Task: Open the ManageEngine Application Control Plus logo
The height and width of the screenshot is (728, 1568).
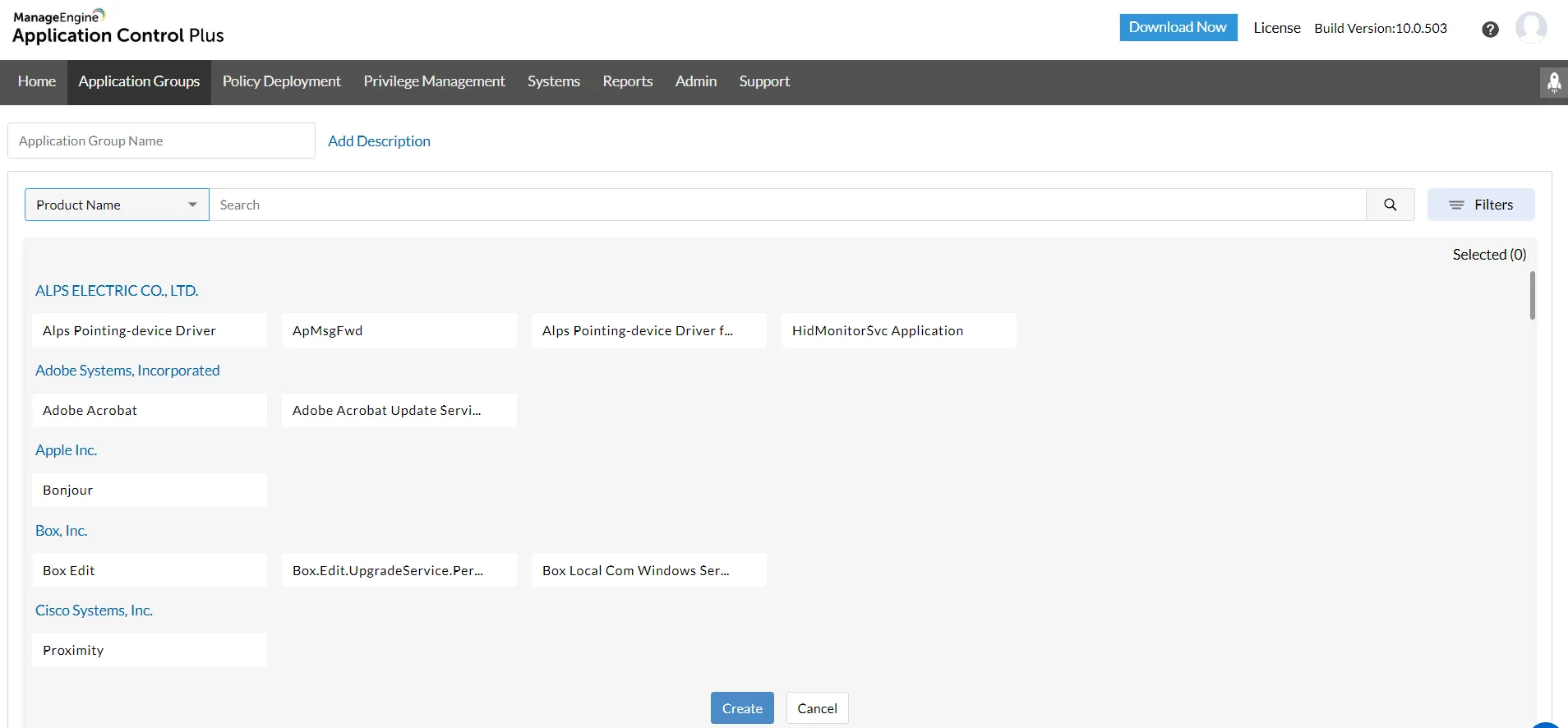Action: click(x=118, y=27)
